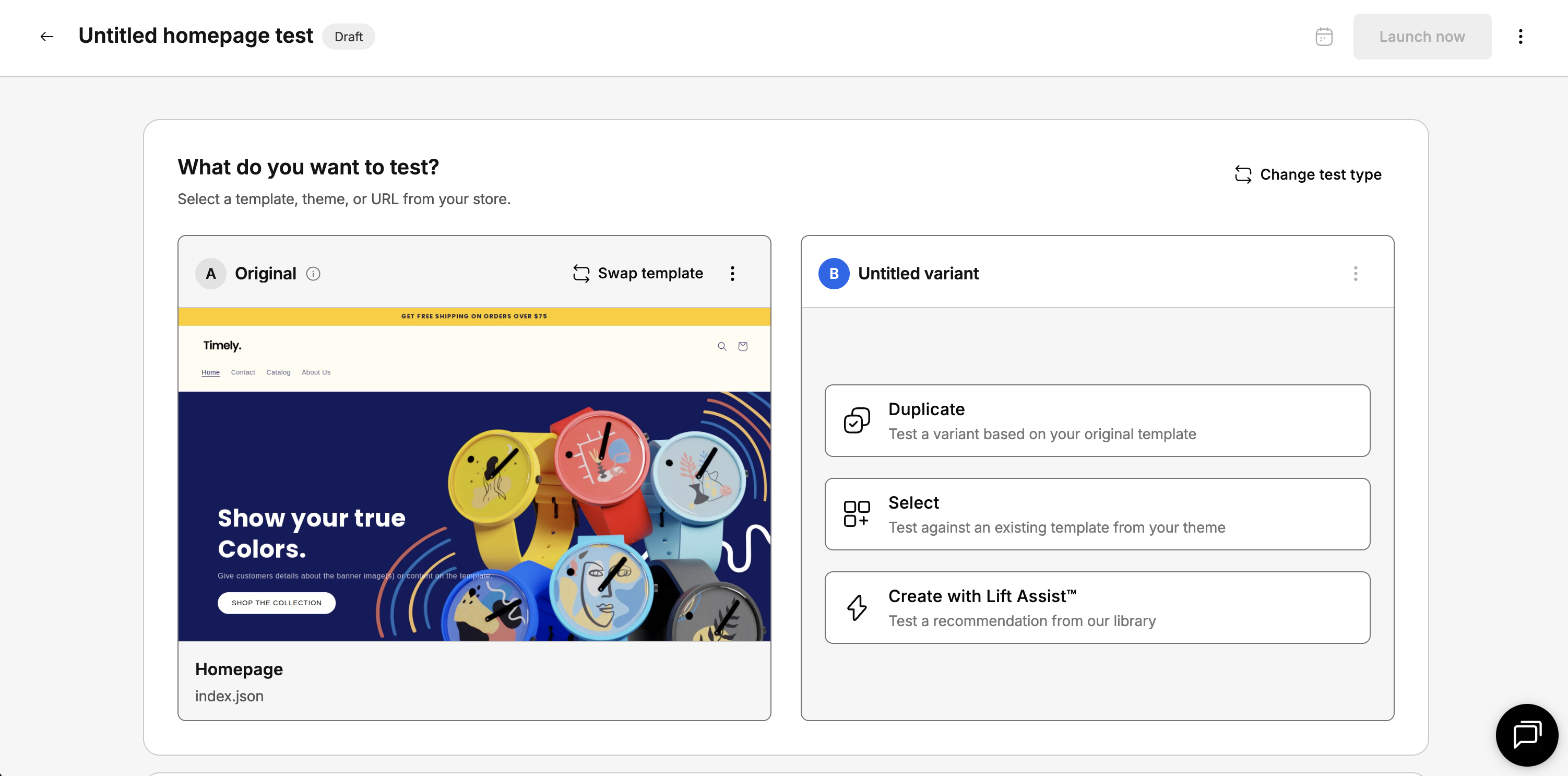Click the cart icon in the store preview
Screen dimensions: 1568x776
(743, 347)
